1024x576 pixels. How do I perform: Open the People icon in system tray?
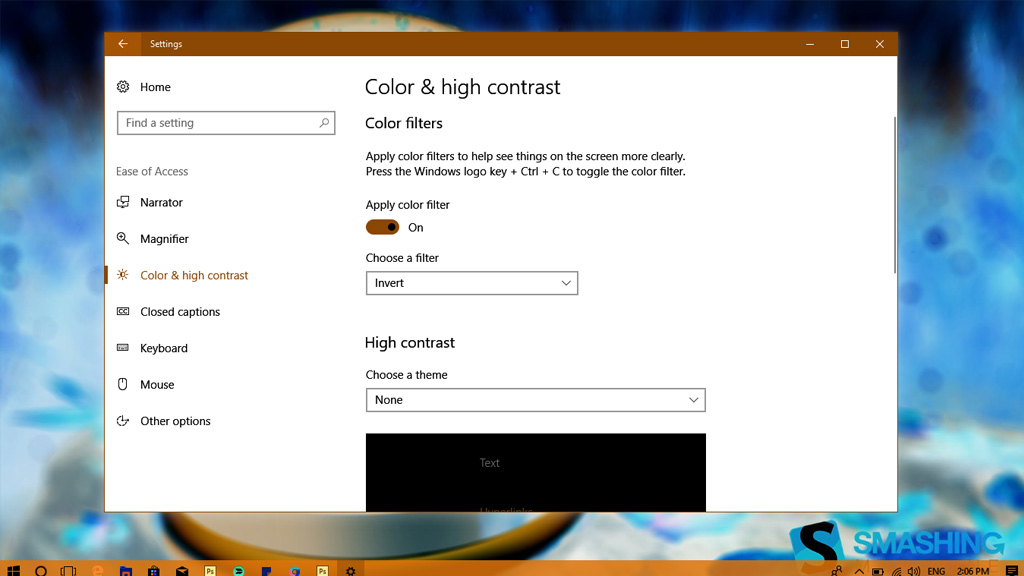pyautogui.click(x=837, y=571)
